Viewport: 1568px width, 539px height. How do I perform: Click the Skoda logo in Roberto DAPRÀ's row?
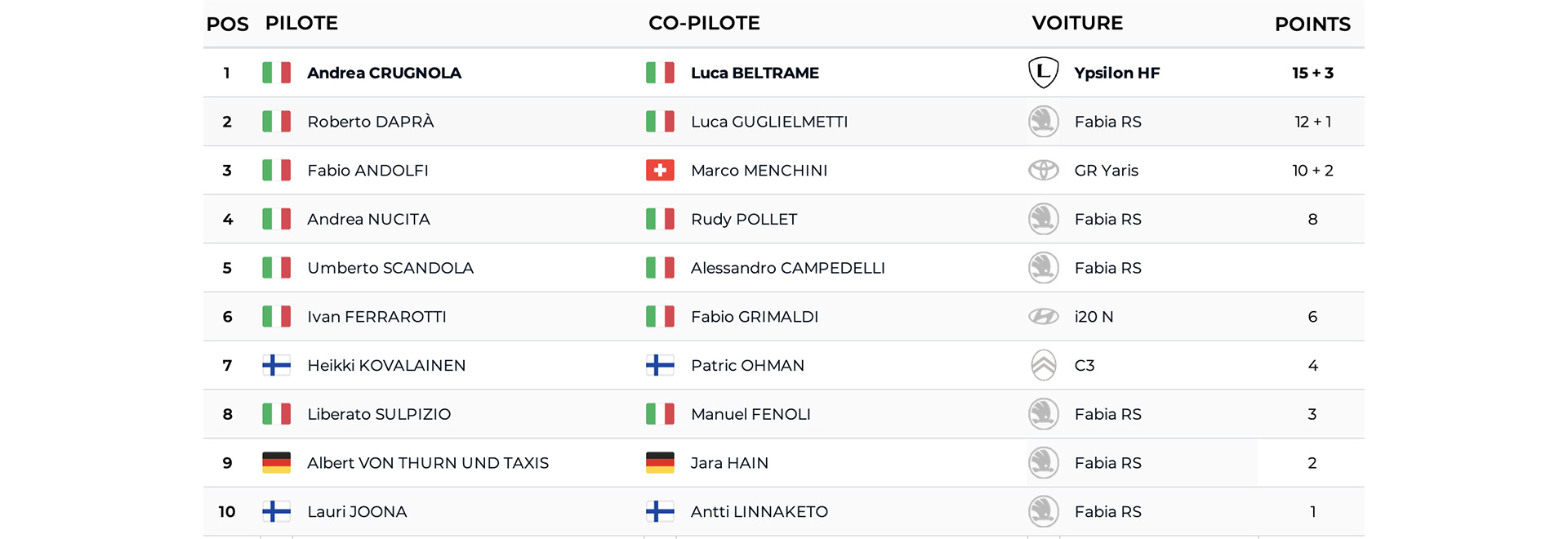point(1043,122)
